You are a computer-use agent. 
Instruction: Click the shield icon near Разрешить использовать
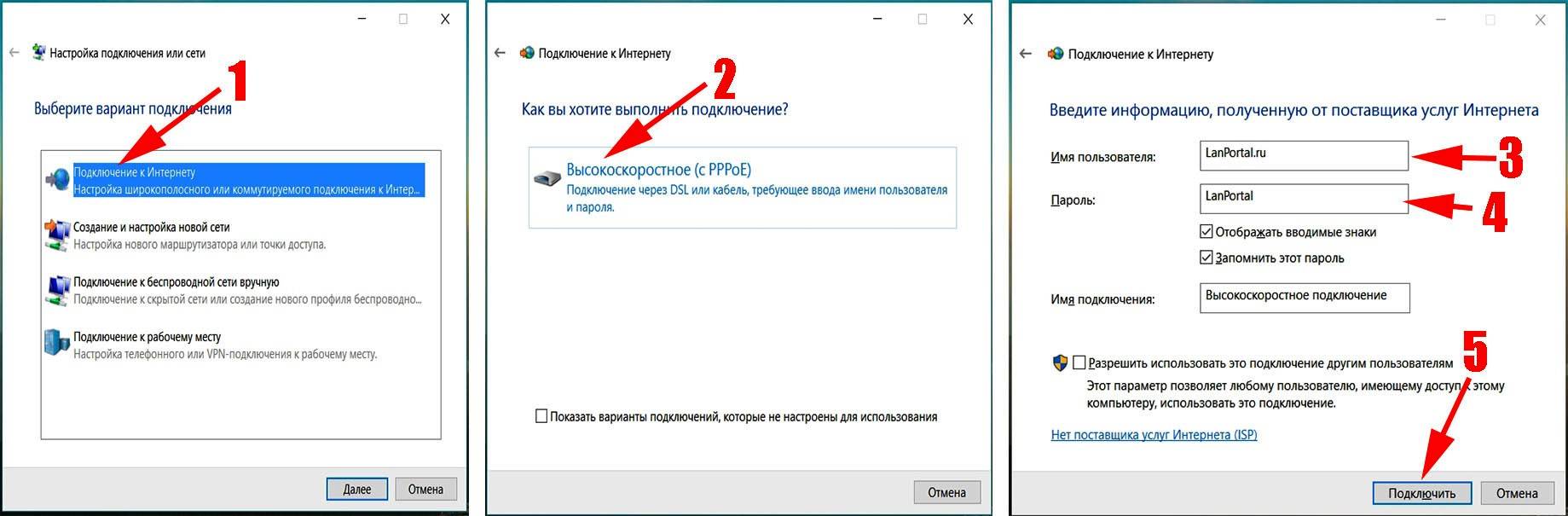click(x=1060, y=363)
